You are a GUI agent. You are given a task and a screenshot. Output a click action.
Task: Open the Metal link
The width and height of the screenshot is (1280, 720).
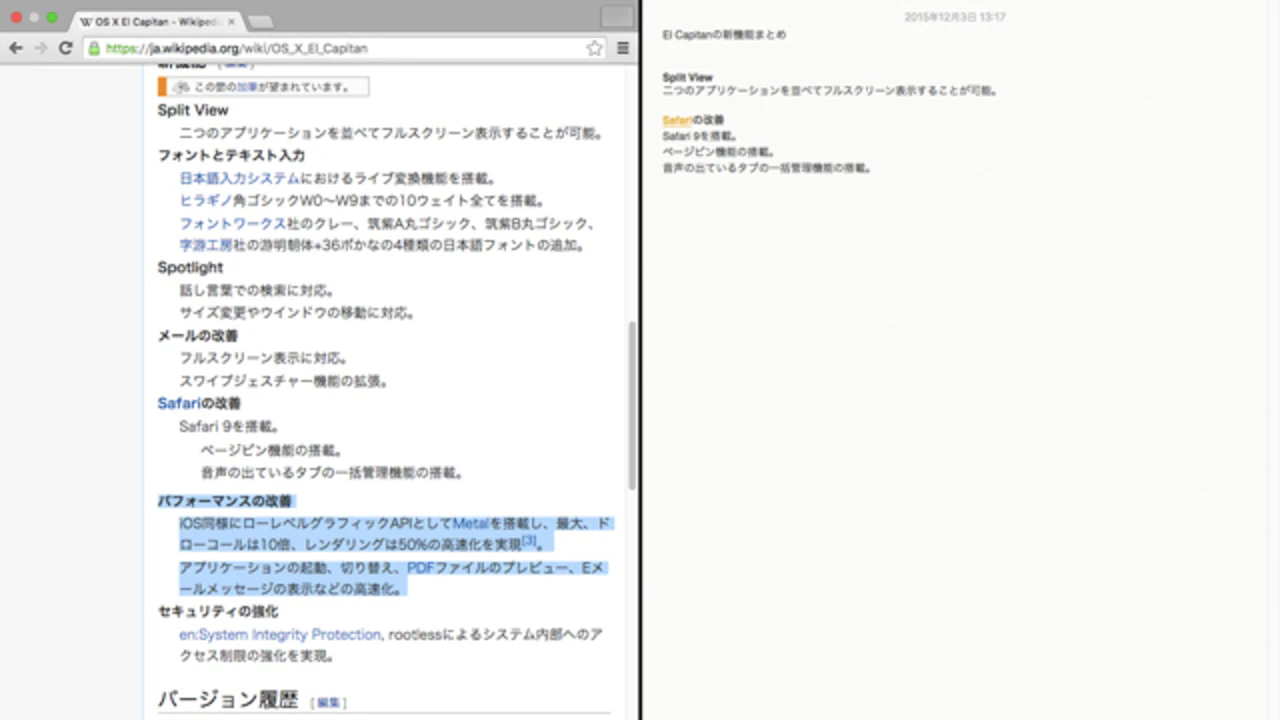tap(470, 523)
